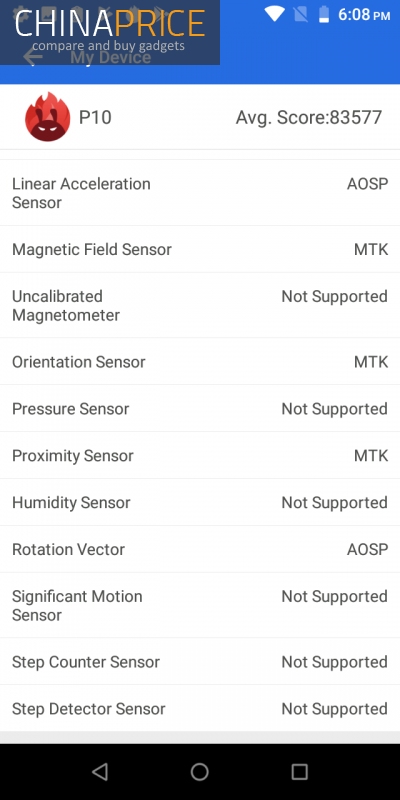This screenshot has width=400, height=800.
Task: Tap the Pressure Sensor entry
Action: 200,409
